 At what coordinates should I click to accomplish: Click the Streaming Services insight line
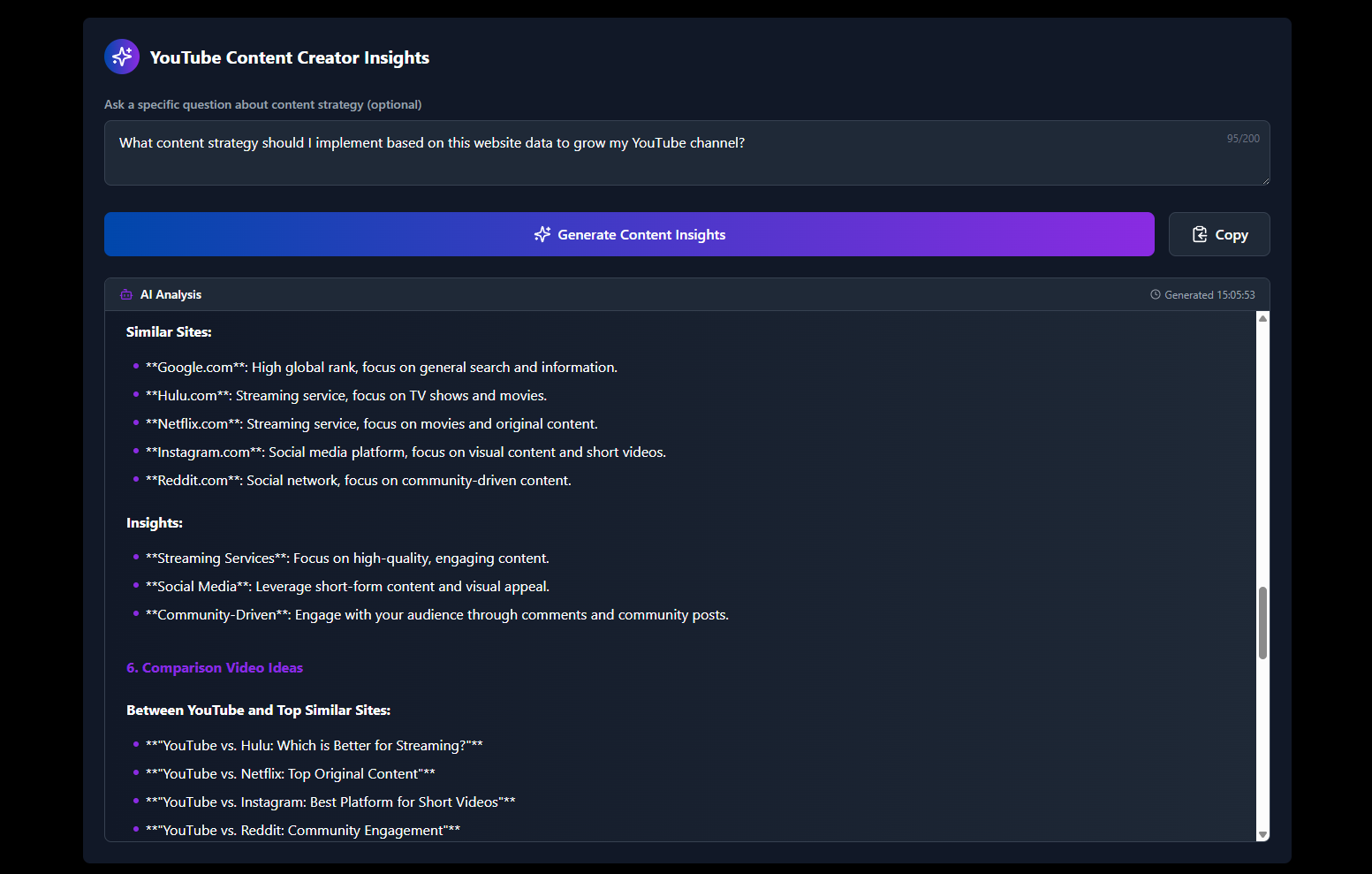pos(347,559)
